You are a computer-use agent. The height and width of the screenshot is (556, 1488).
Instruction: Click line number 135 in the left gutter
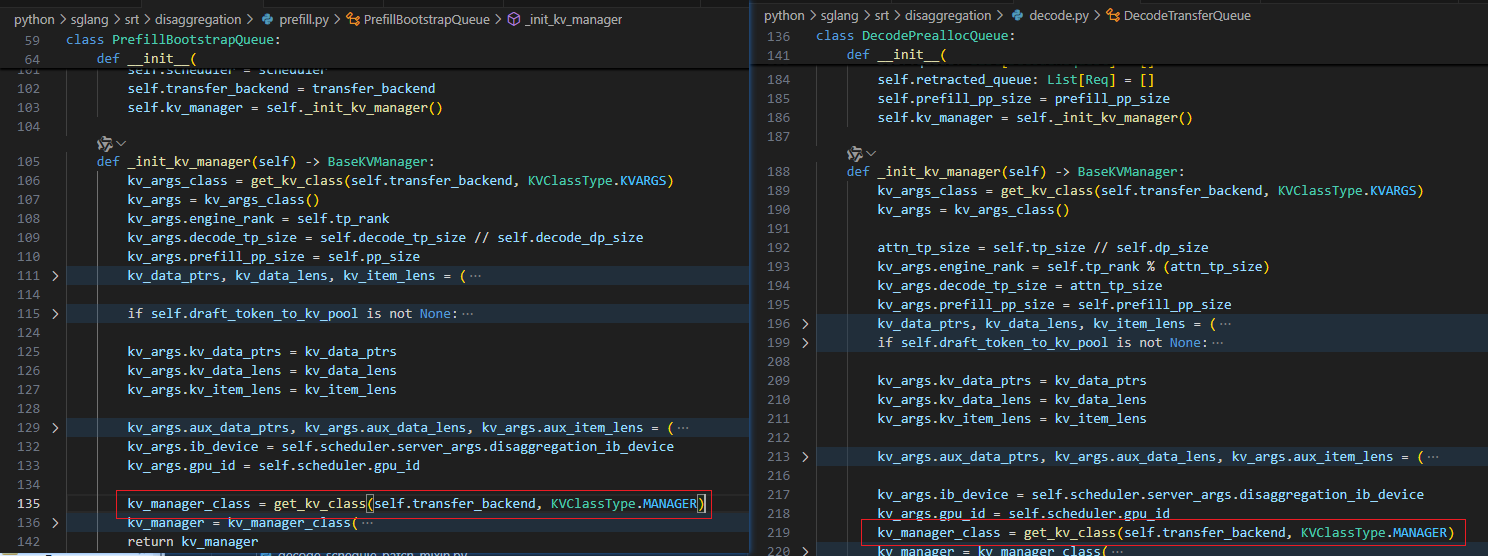click(29, 503)
